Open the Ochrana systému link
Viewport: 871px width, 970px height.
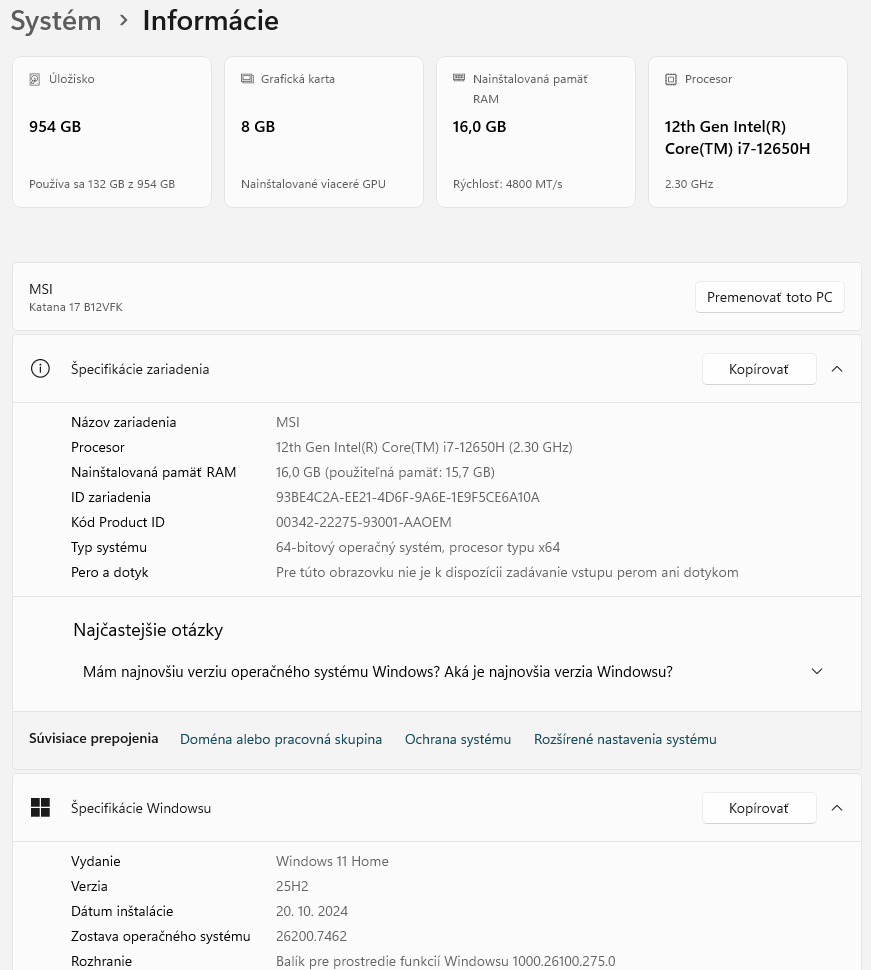(x=458, y=740)
